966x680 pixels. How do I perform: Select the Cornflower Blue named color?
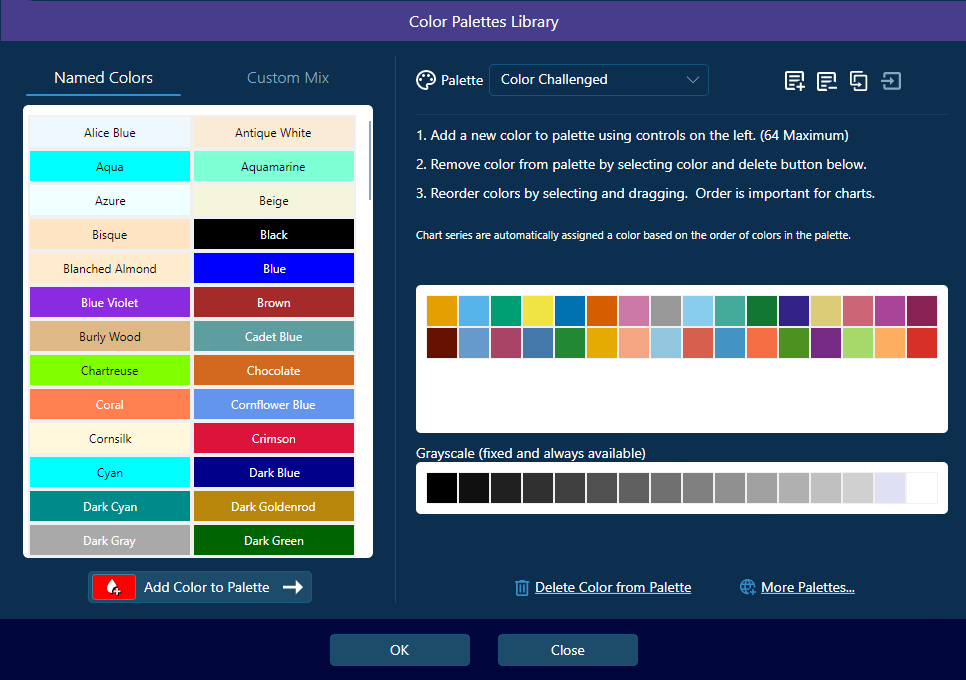click(x=274, y=404)
